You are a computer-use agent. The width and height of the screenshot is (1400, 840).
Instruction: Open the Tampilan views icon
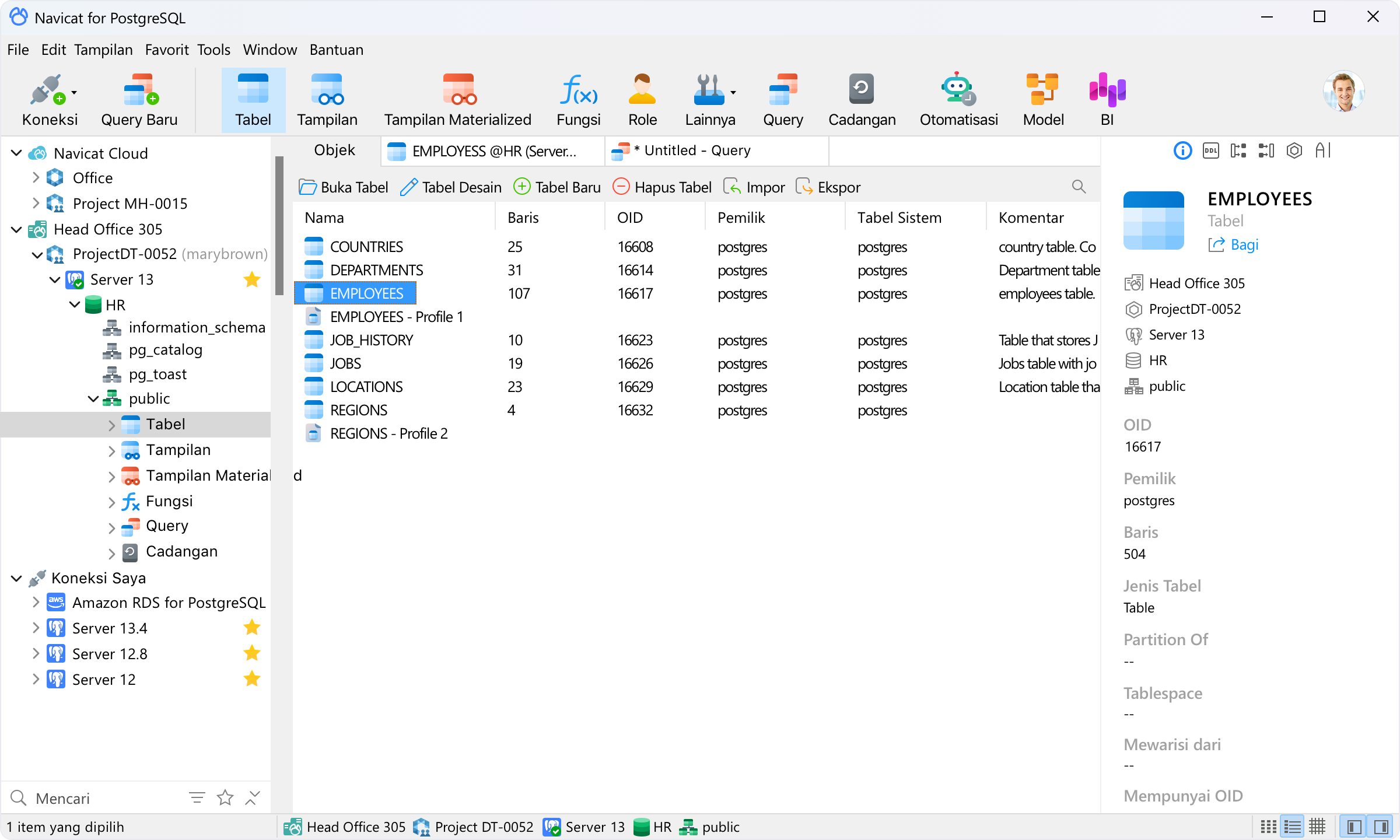pyautogui.click(x=327, y=100)
